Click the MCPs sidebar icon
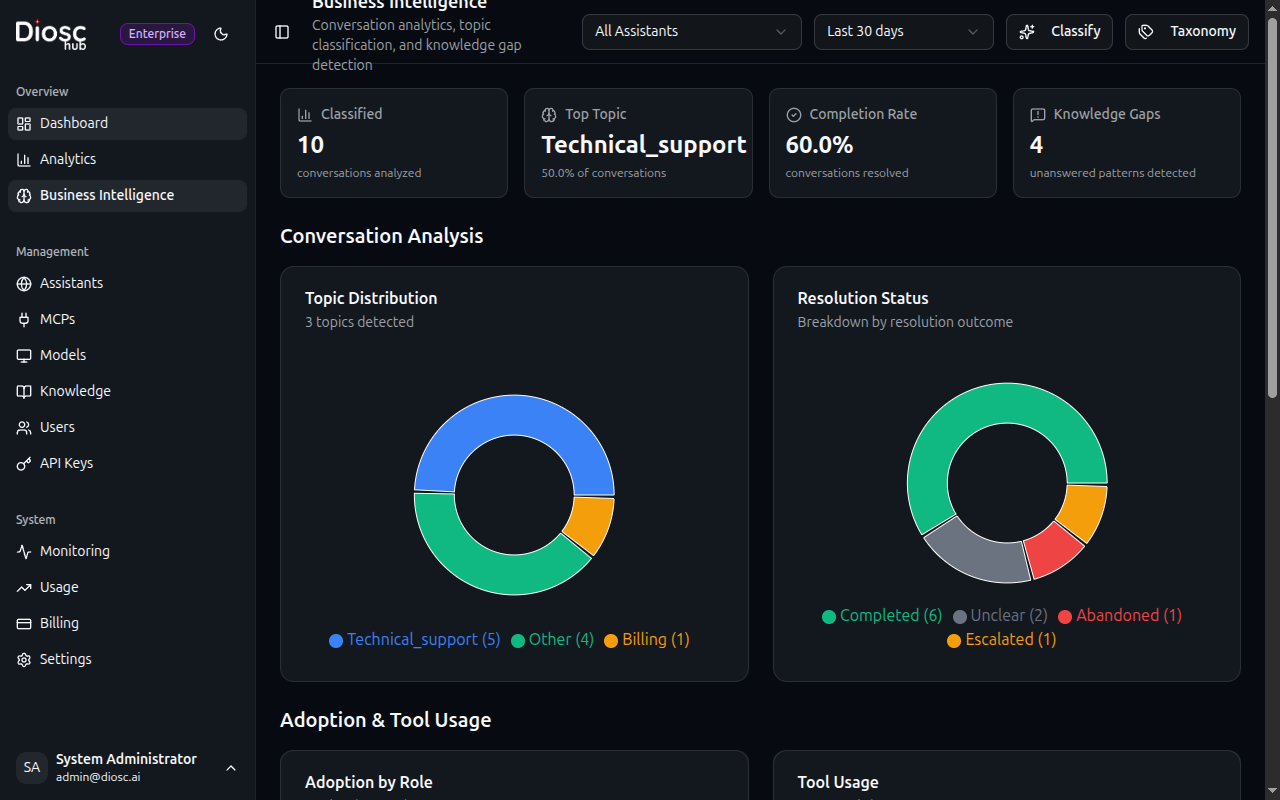The image size is (1280, 800). [23, 319]
